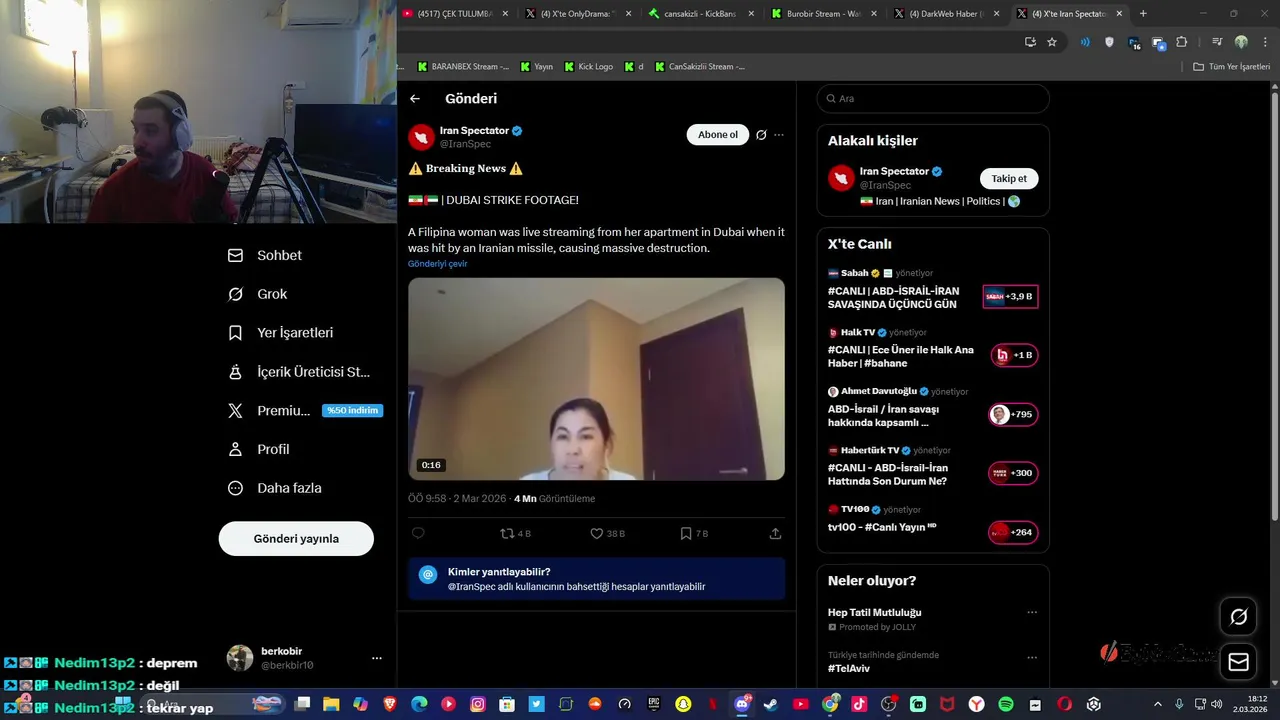This screenshot has width=1280, height=720.
Task: Open the floating Grok button
Action: point(1238,617)
